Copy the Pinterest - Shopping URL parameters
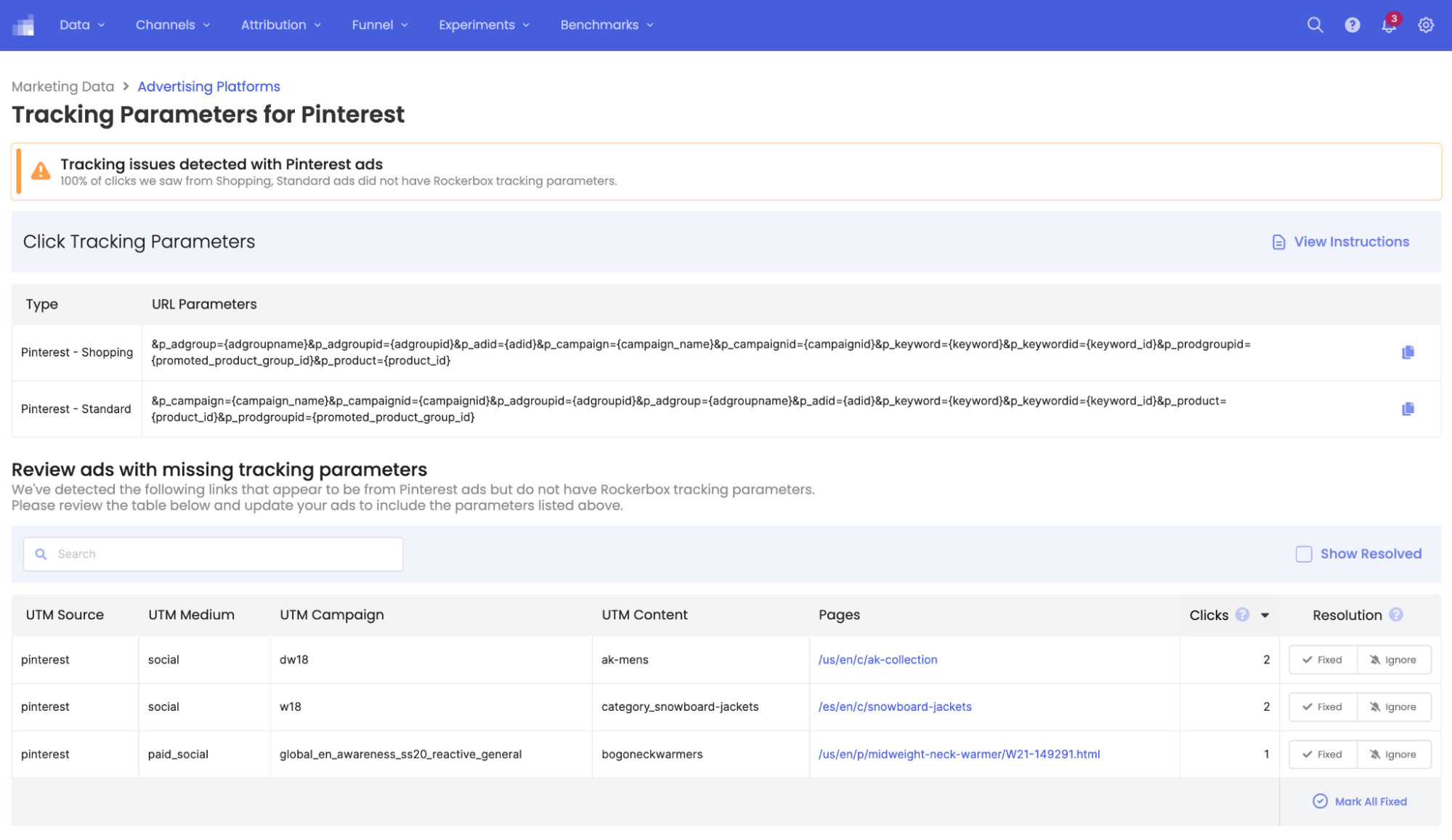The image size is (1452, 840). [x=1408, y=352]
